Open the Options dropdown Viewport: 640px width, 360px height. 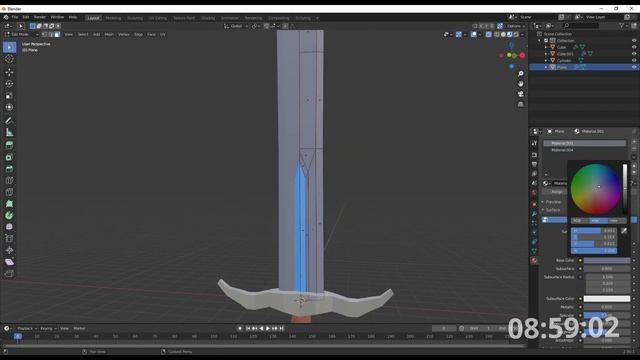516,26
